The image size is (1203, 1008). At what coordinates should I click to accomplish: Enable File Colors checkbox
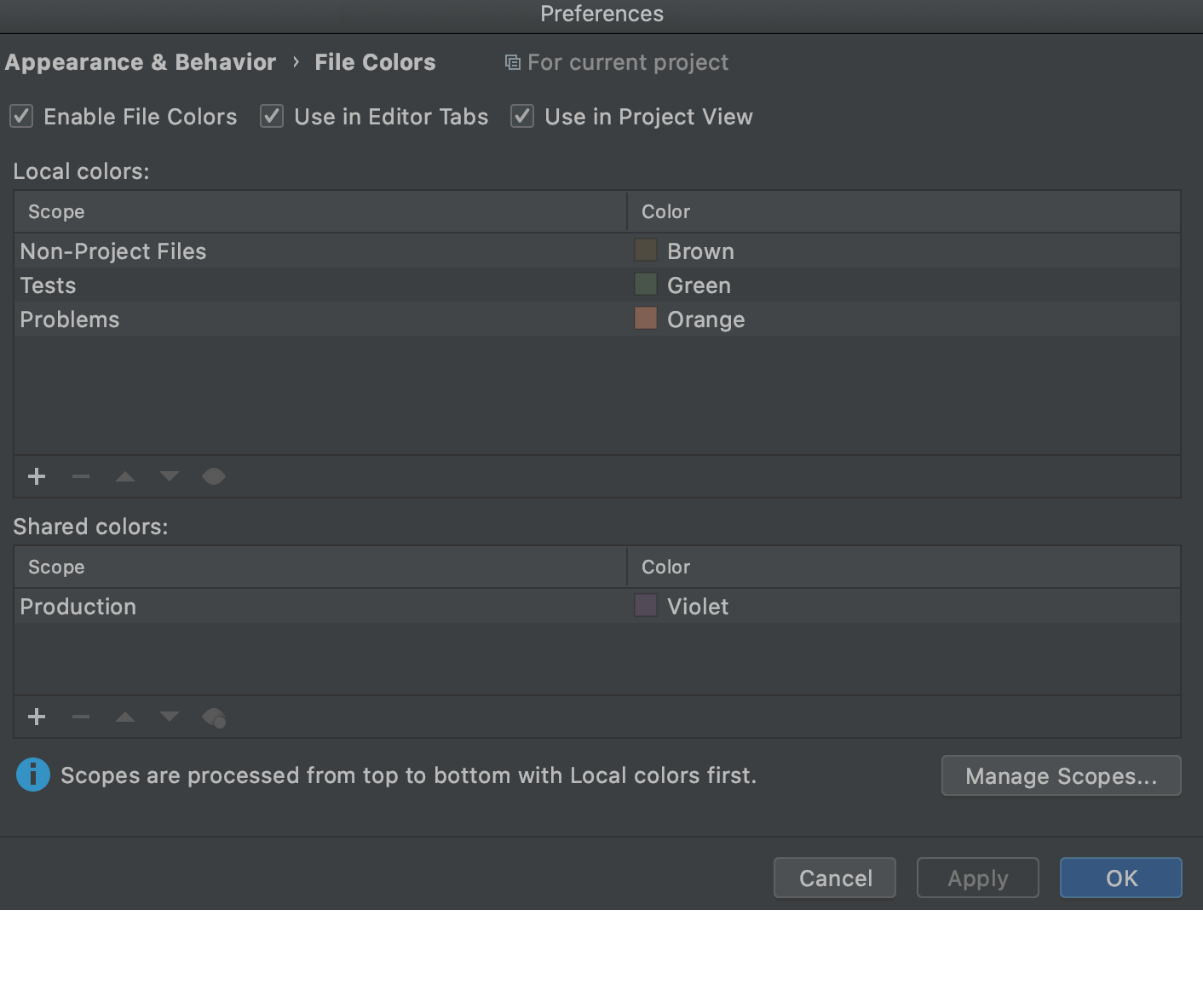[x=20, y=117]
